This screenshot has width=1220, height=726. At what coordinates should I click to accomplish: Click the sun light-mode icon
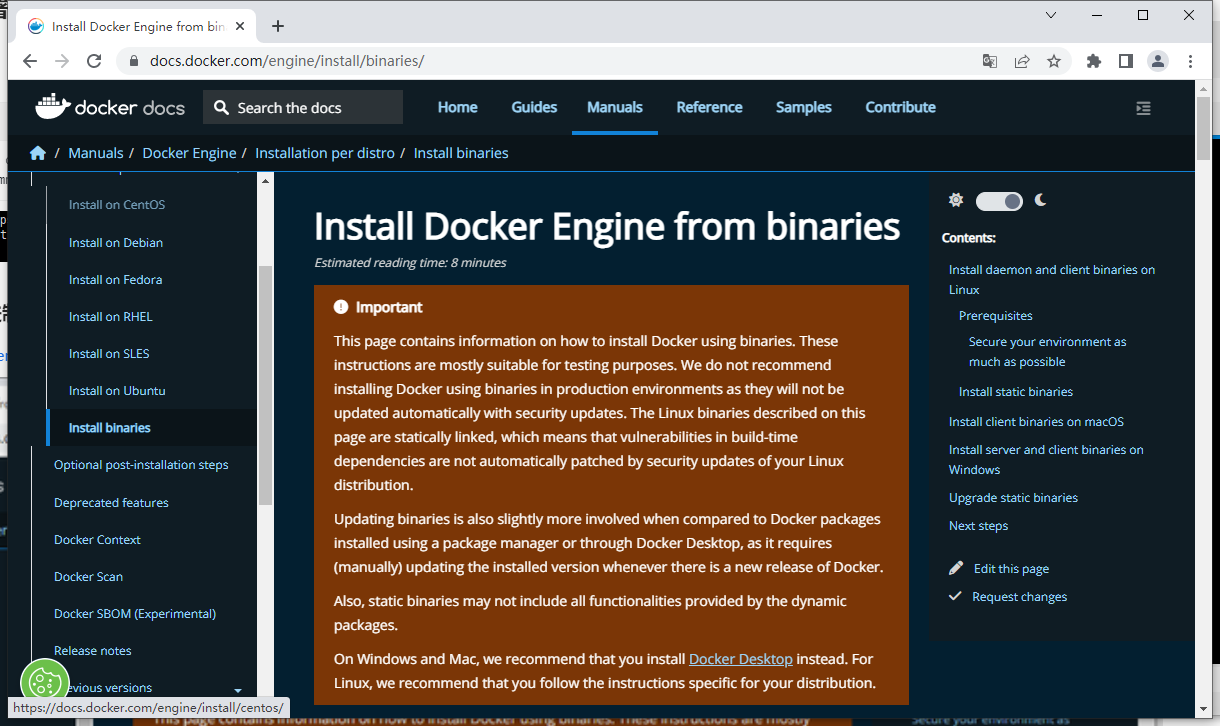tap(956, 200)
